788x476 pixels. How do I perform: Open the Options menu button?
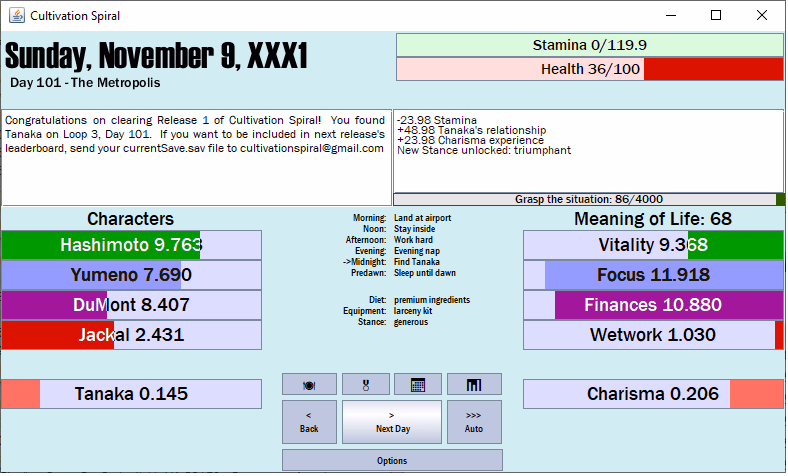click(x=392, y=460)
